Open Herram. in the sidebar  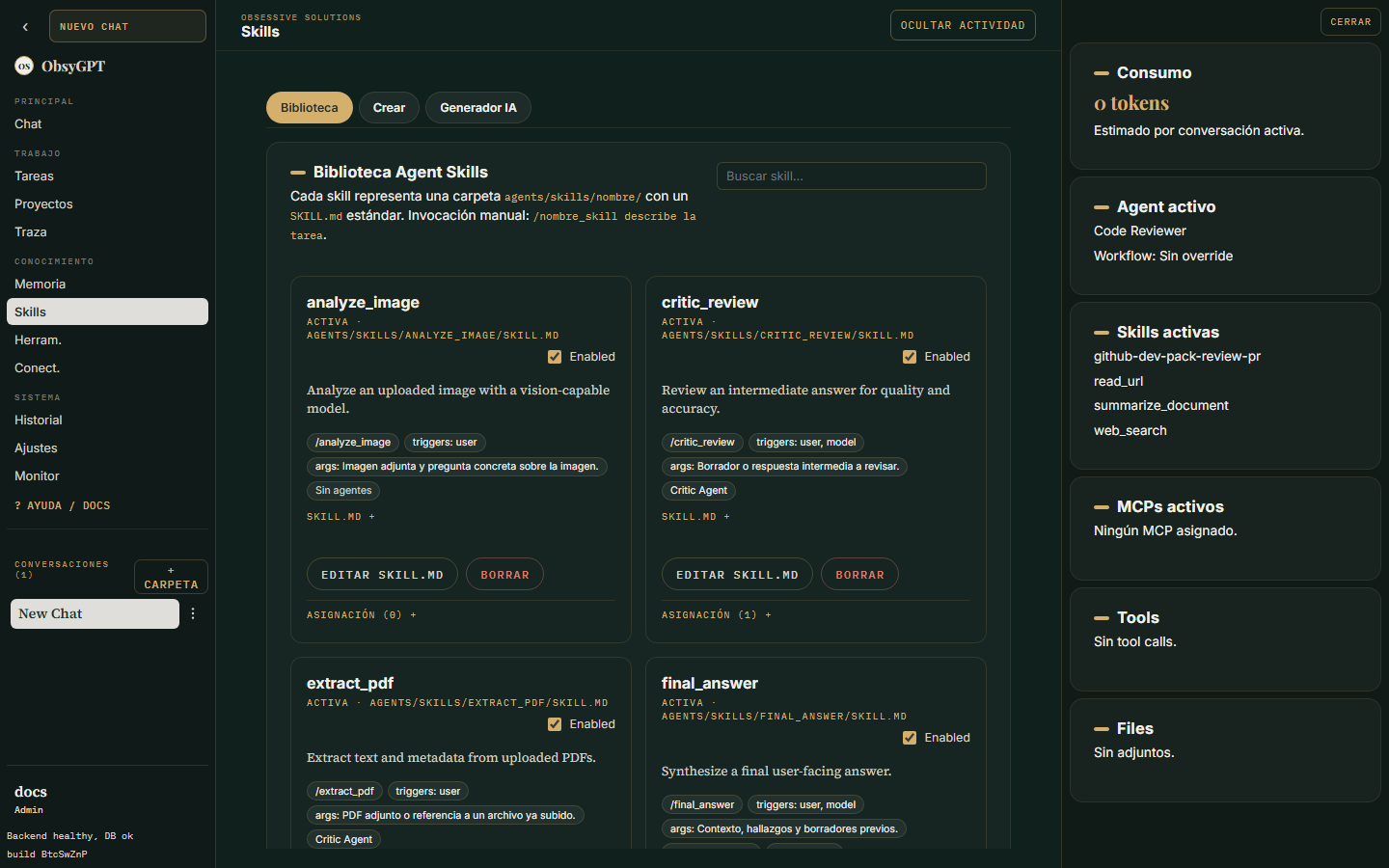point(107,339)
